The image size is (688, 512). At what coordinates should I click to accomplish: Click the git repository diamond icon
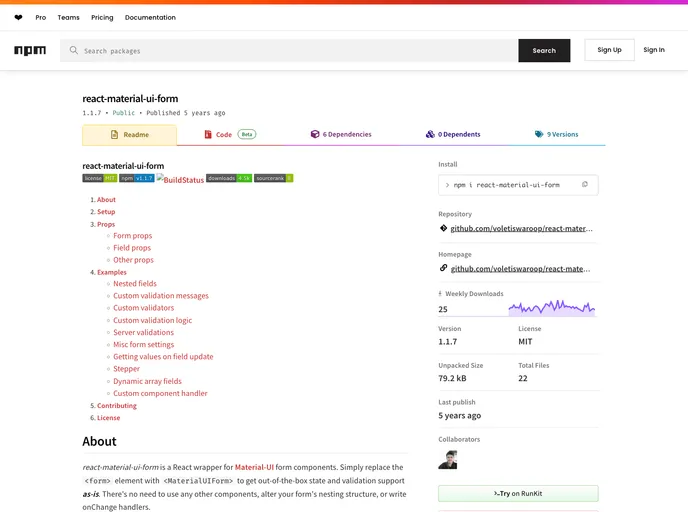click(x=443, y=228)
